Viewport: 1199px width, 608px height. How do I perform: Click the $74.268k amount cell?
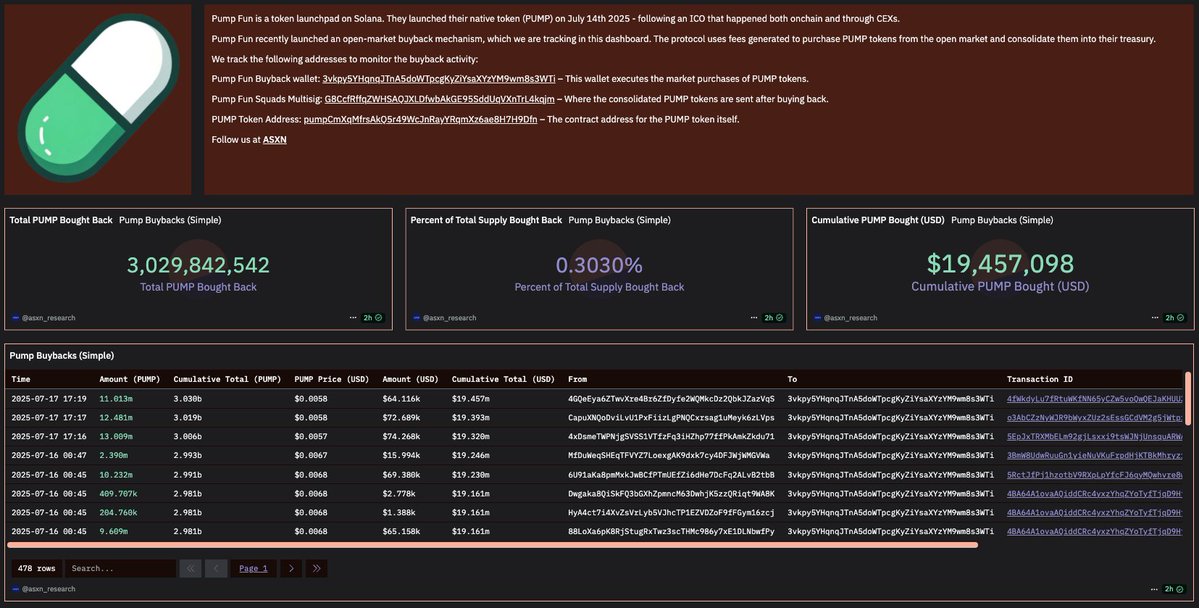pos(401,437)
